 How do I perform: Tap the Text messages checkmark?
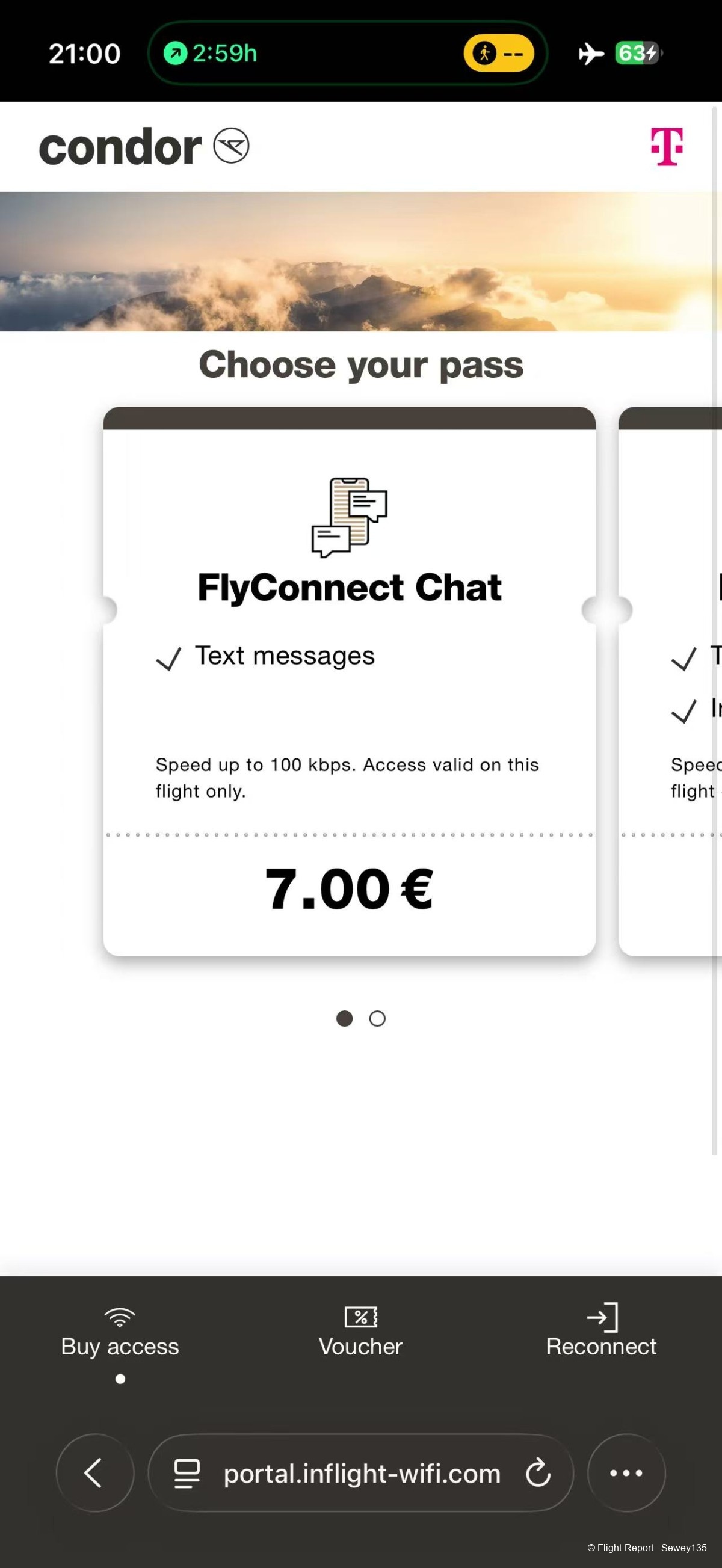pyautogui.click(x=168, y=659)
